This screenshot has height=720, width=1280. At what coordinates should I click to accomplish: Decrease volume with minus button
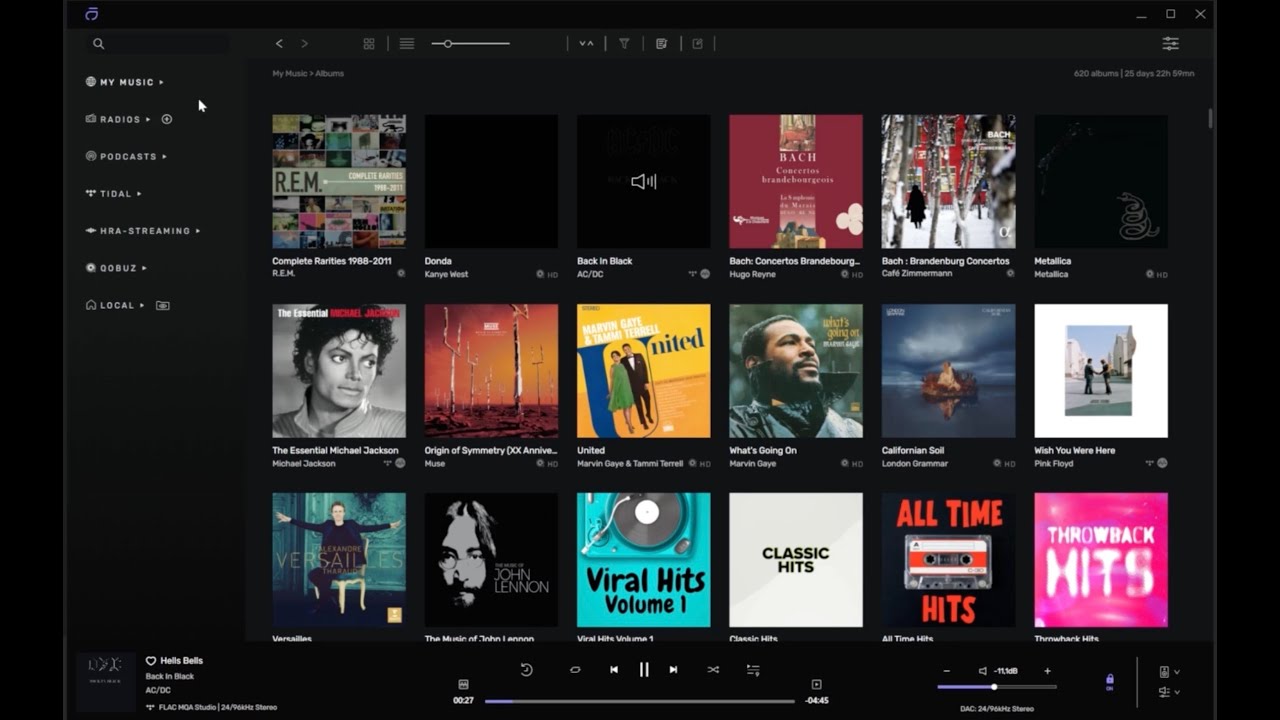pyautogui.click(x=946, y=671)
